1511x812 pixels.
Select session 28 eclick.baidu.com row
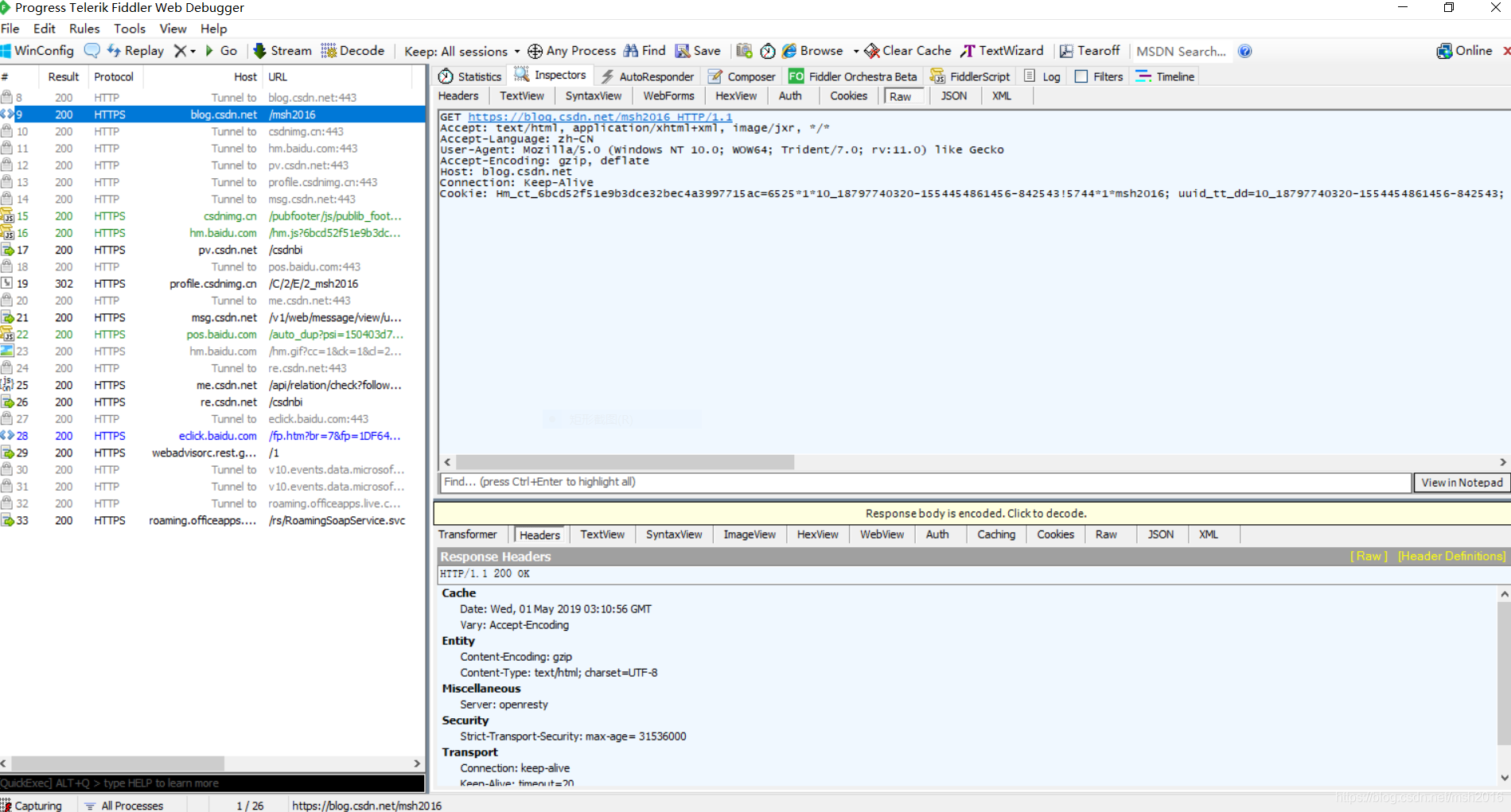tap(212, 436)
